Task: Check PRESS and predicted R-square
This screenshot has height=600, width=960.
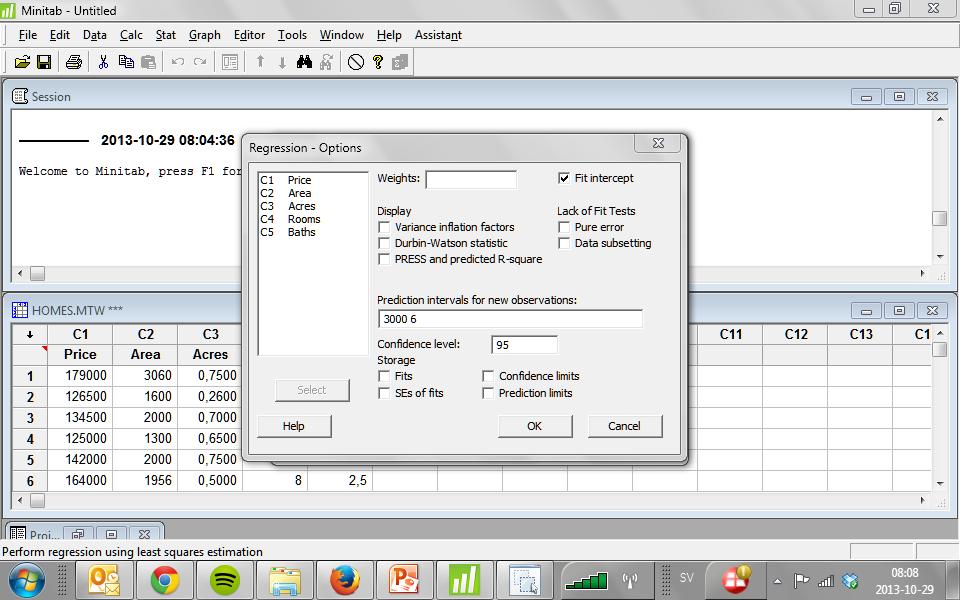Action: (x=384, y=259)
